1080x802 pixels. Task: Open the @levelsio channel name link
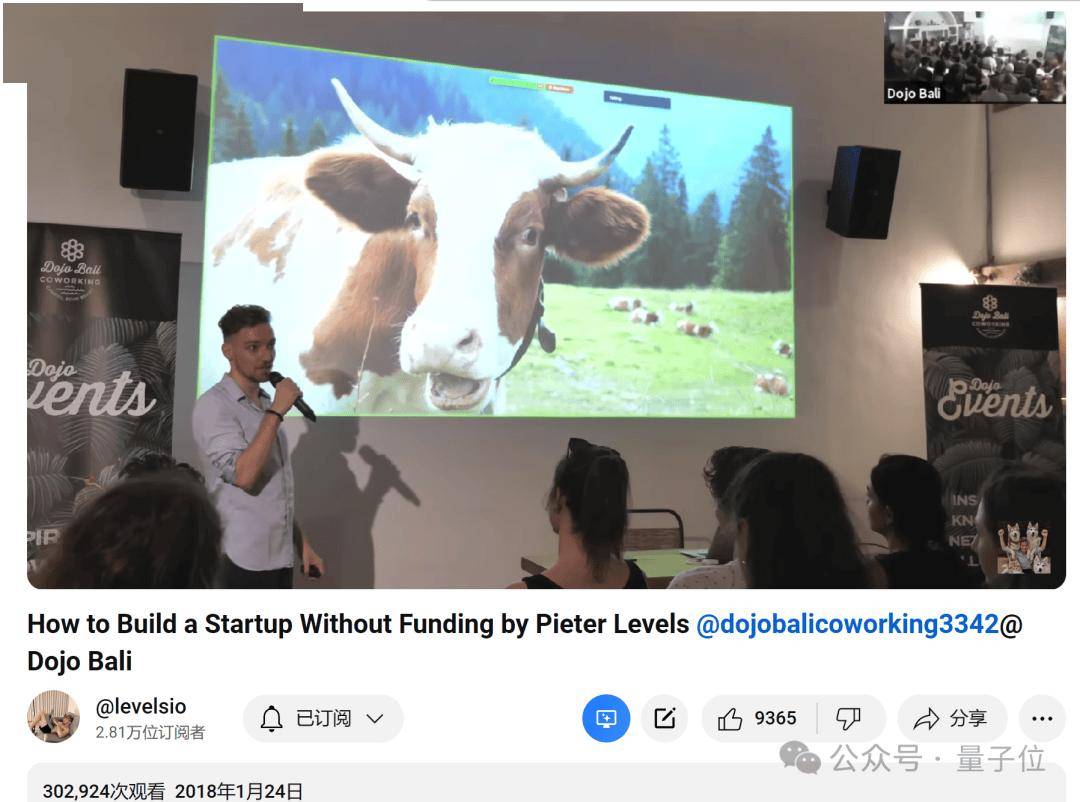141,706
